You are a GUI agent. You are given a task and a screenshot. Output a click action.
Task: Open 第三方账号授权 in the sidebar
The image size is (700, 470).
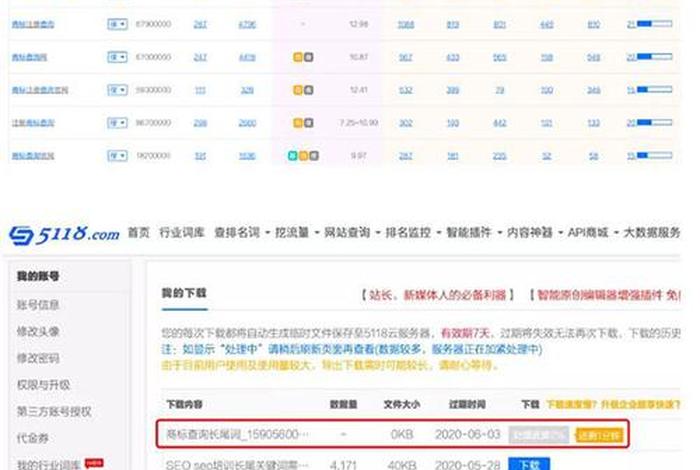click(54, 412)
